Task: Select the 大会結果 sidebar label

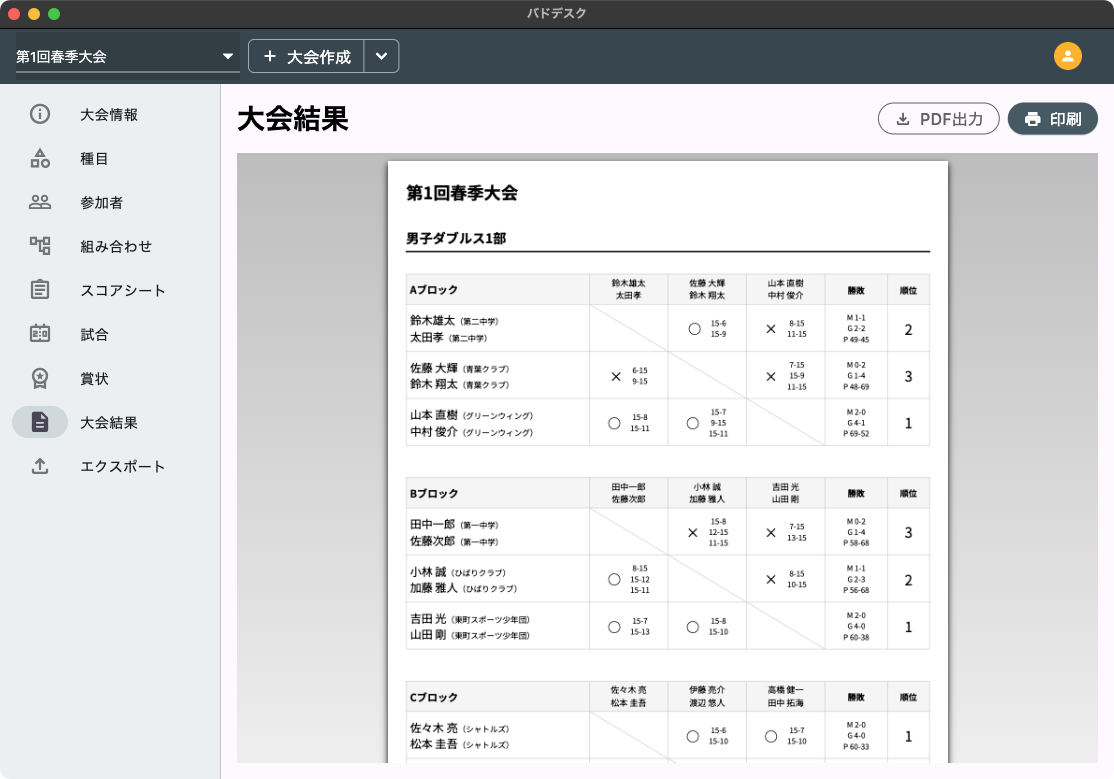Action: [x=109, y=423]
